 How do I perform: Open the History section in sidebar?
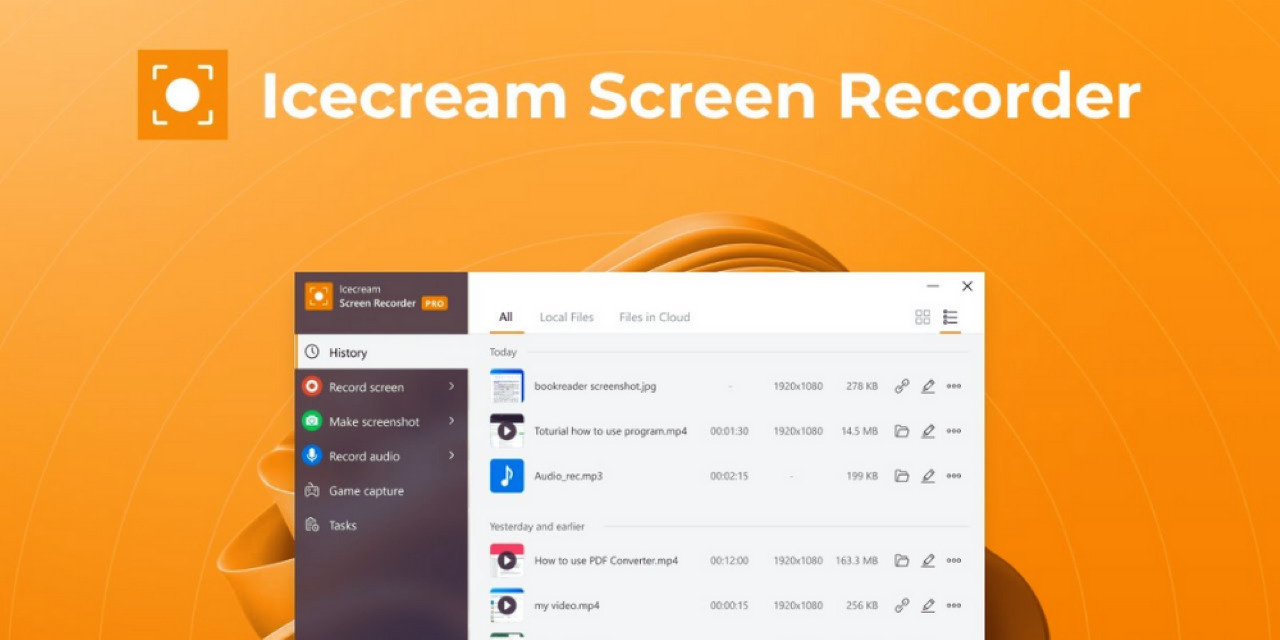[347, 352]
